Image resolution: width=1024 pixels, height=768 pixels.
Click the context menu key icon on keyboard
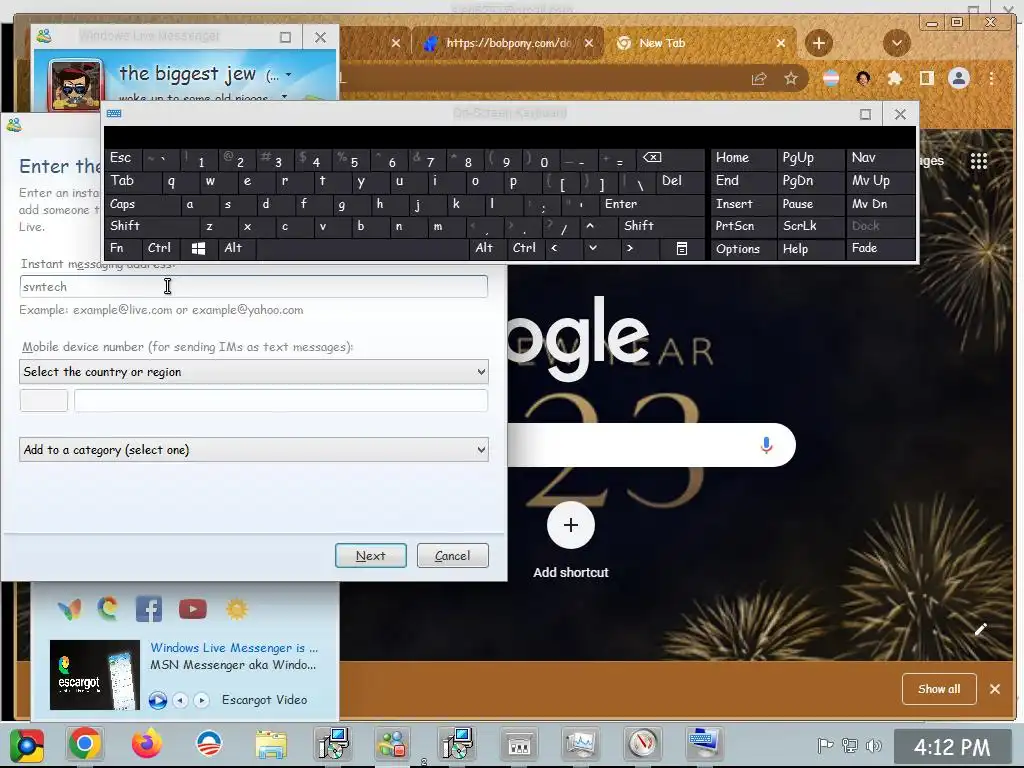(681, 248)
